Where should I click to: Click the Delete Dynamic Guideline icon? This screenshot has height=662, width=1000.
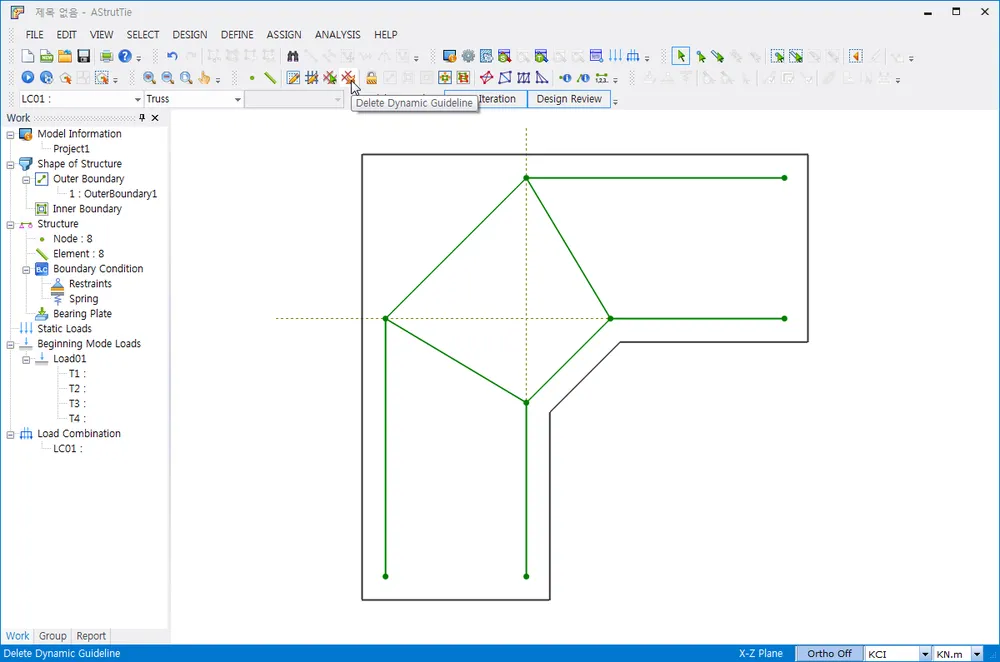[x=348, y=78]
